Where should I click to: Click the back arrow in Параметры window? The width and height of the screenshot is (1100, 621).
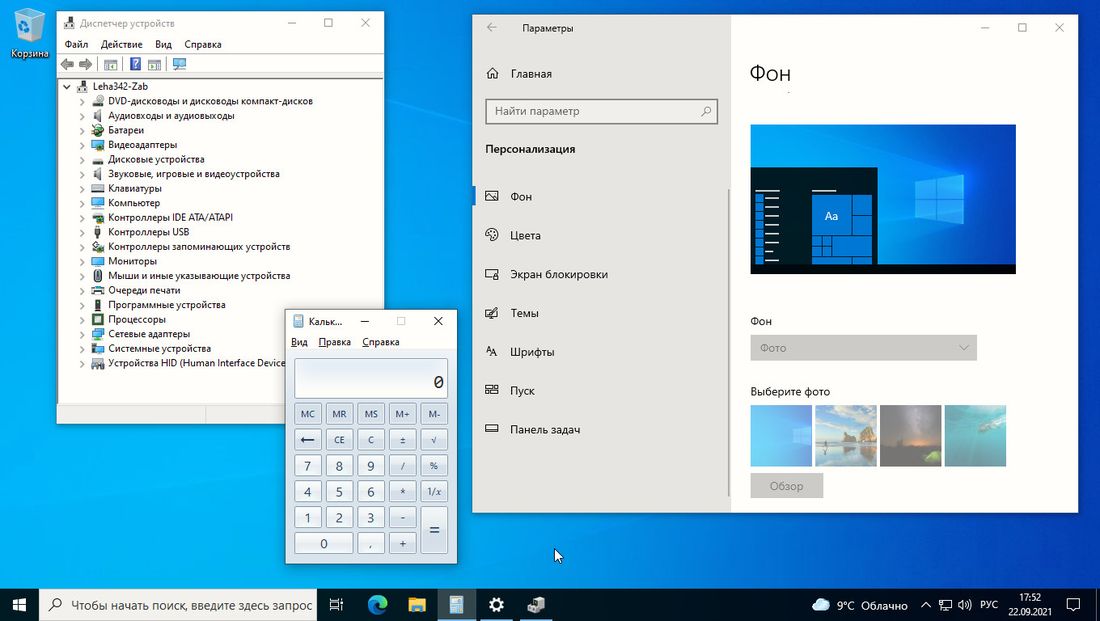point(492,27)
